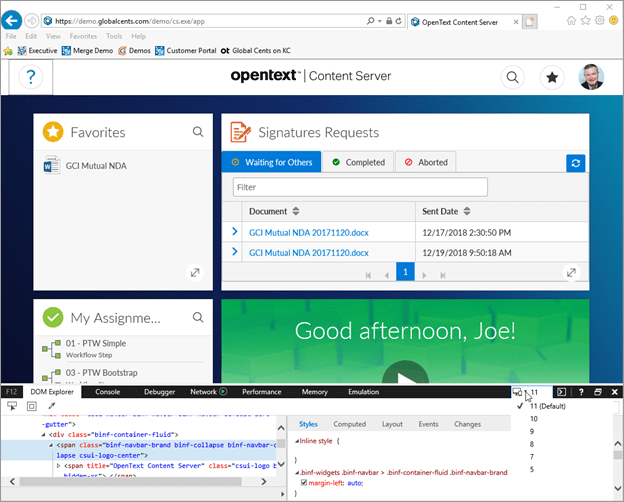624x502 pixels.
Task: Select document mode 9
Action: click(532, 431)
